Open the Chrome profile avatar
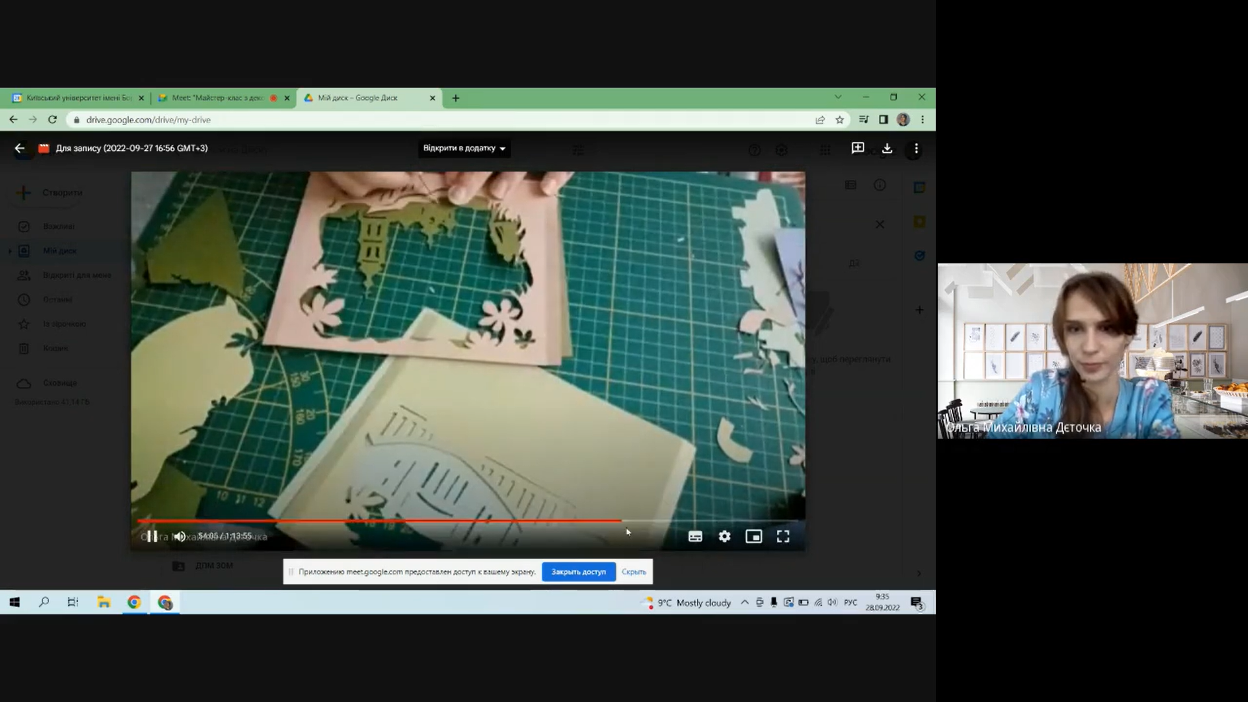 (903, 120)
